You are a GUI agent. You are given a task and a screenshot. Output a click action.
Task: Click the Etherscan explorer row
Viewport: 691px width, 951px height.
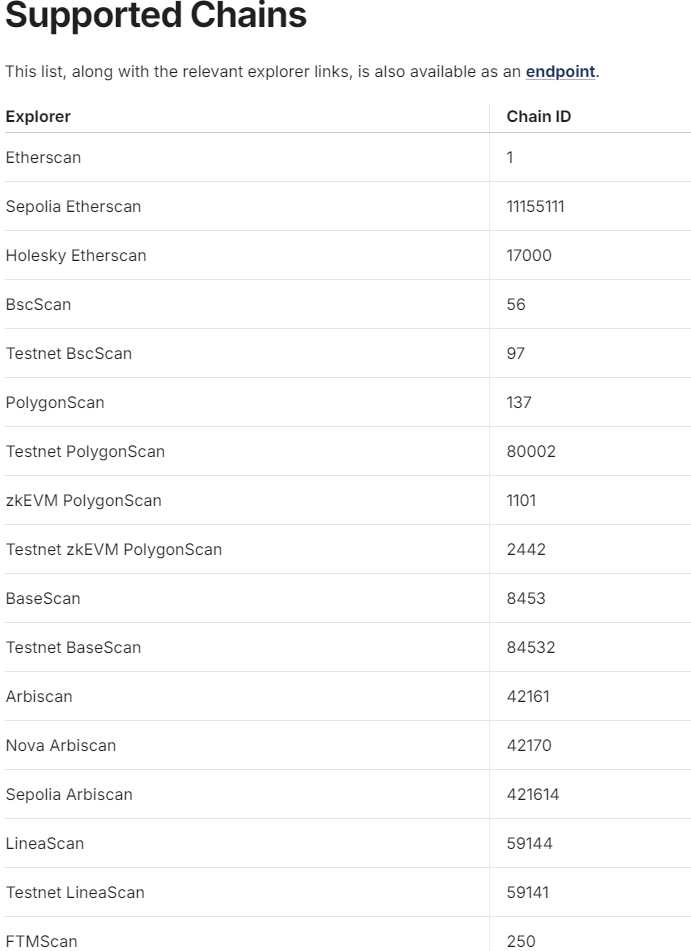pyautogui.click(x=43, y=158)
